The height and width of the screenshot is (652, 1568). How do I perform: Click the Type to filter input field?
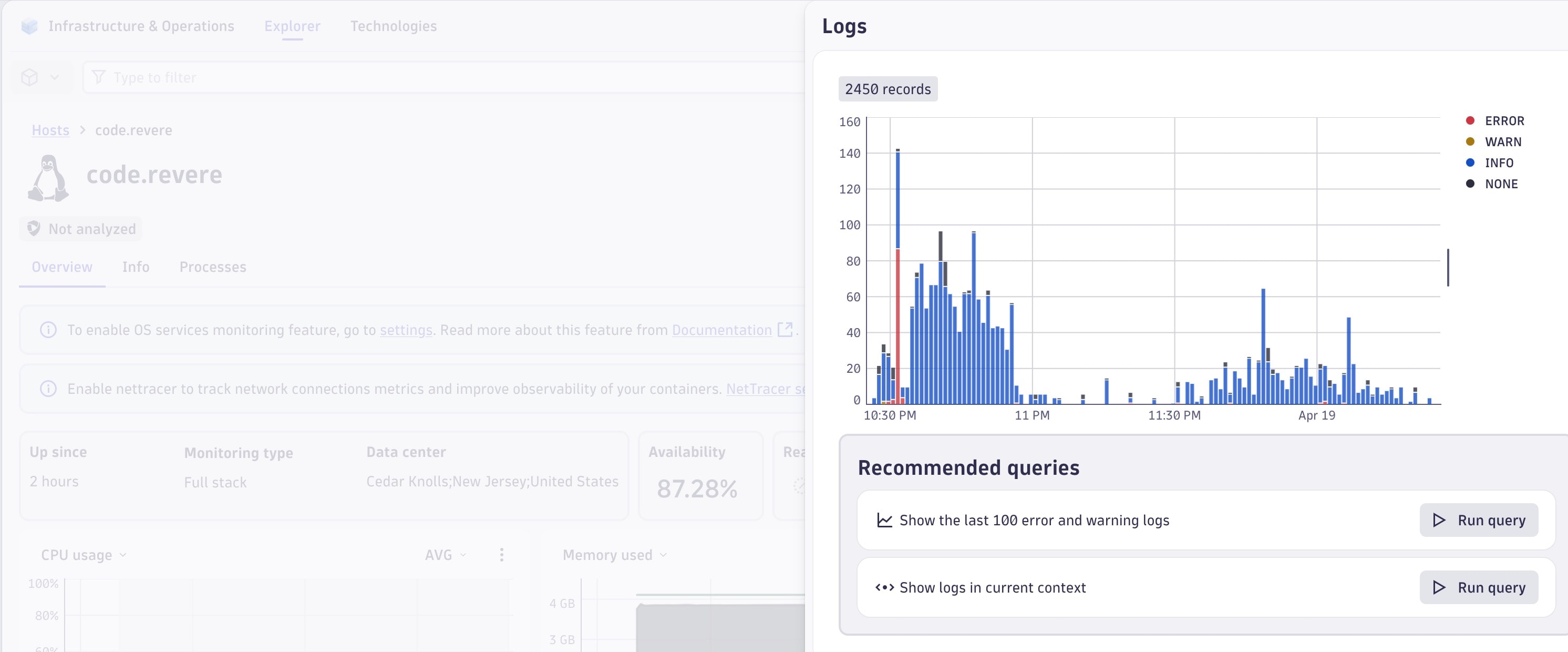[426, 77]
